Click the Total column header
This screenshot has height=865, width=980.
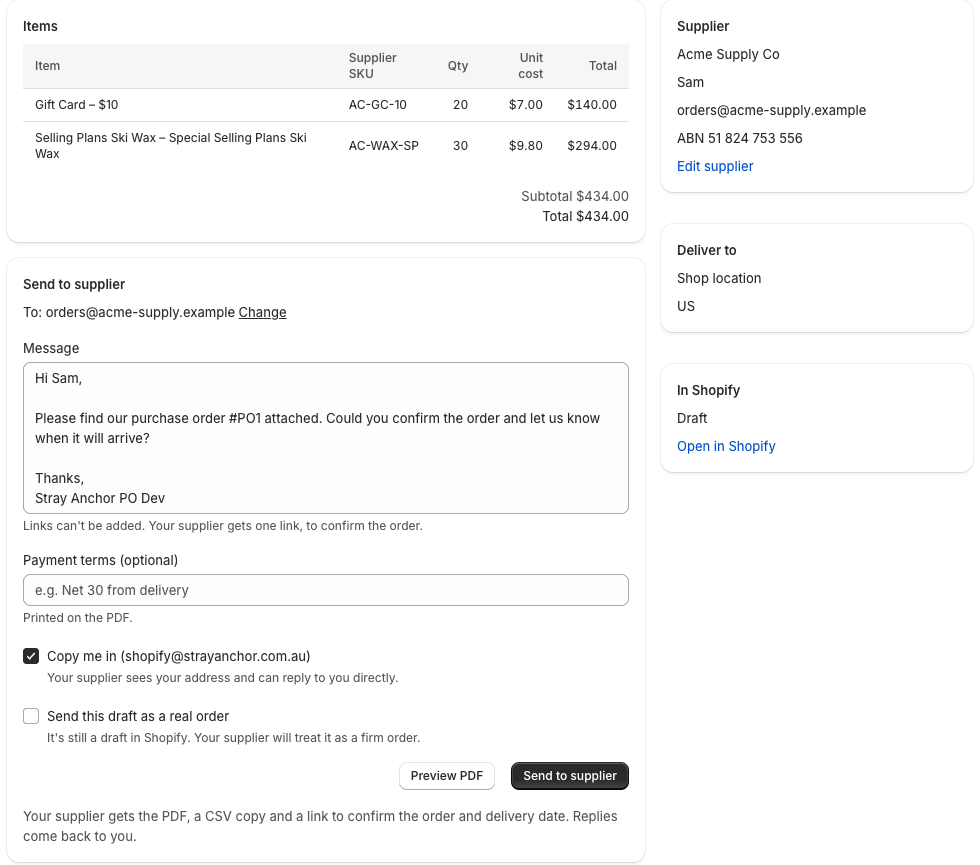[602, 66]
